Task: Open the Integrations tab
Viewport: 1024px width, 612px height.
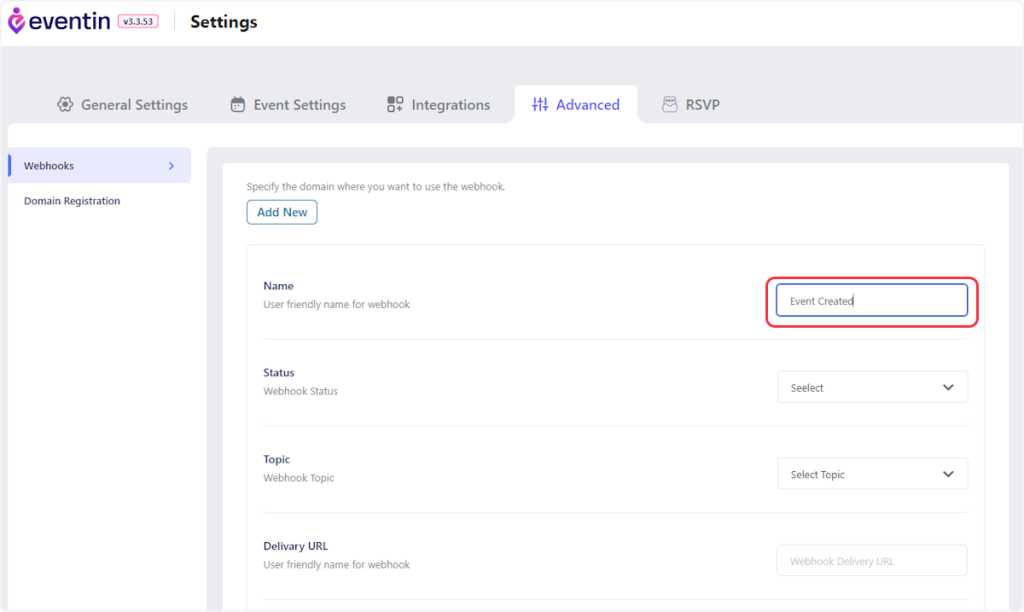Action: pyautogui.click(x=450, y=105)
